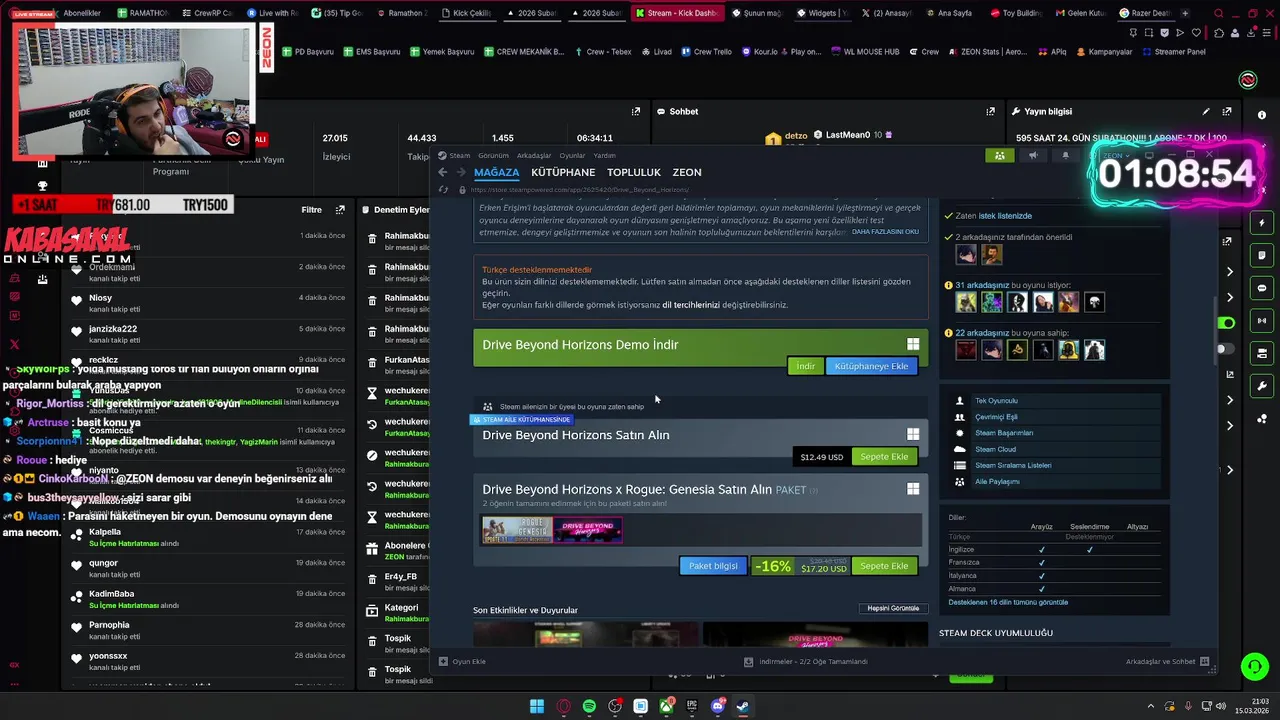Turn off the green toggle switch in the right sidebar
The height and width of the screenshot is (720, 1280).
[1226, 323]
